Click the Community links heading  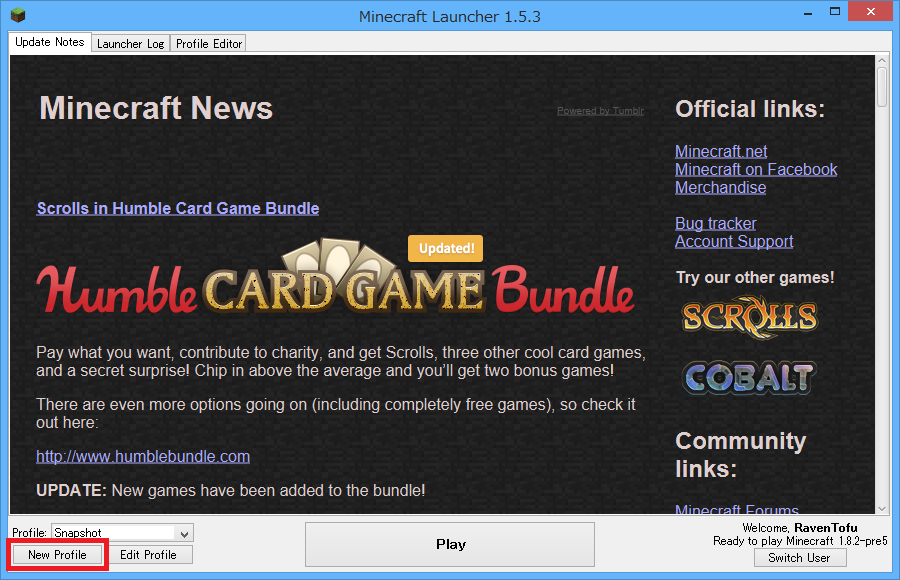pos(741,455)
